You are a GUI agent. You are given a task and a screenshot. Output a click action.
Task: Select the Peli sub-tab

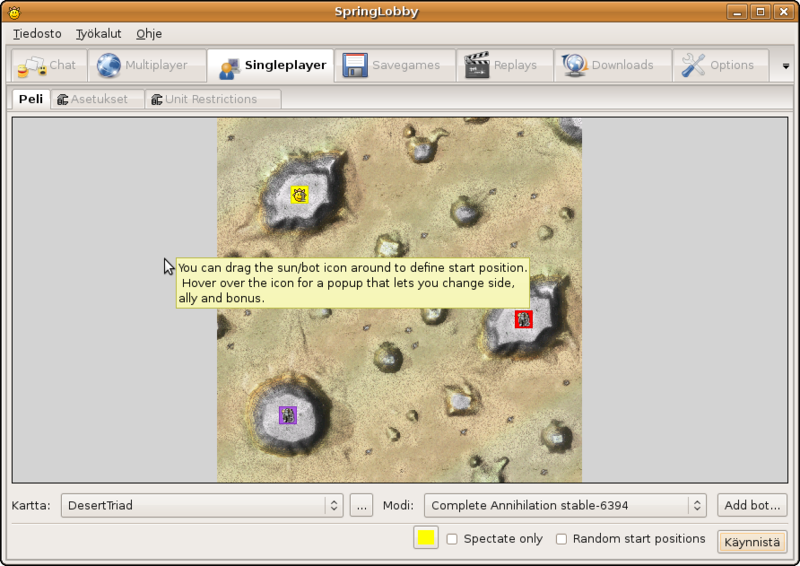[31, 99]
